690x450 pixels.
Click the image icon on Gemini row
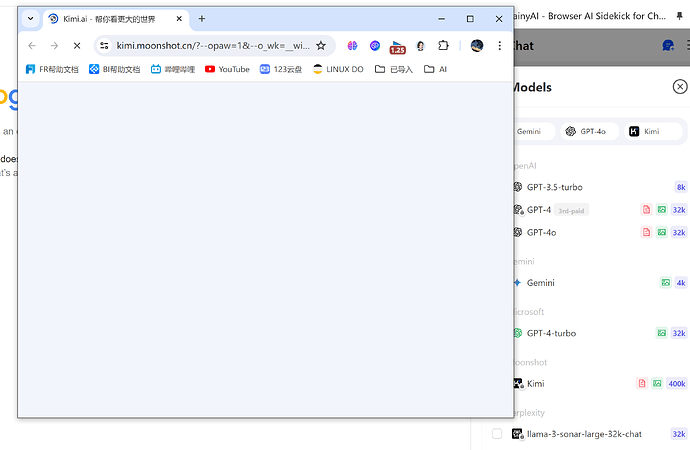[x=666, y=282]
